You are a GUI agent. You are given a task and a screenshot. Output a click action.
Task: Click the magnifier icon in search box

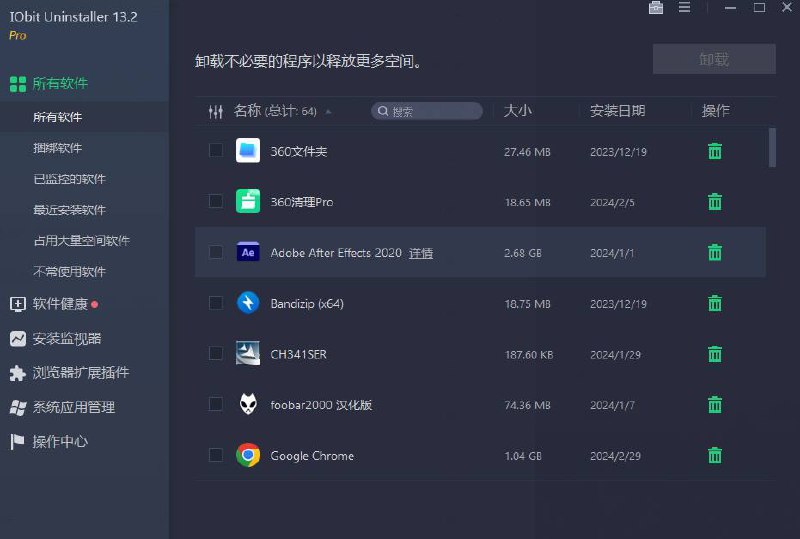click(383, 111)
